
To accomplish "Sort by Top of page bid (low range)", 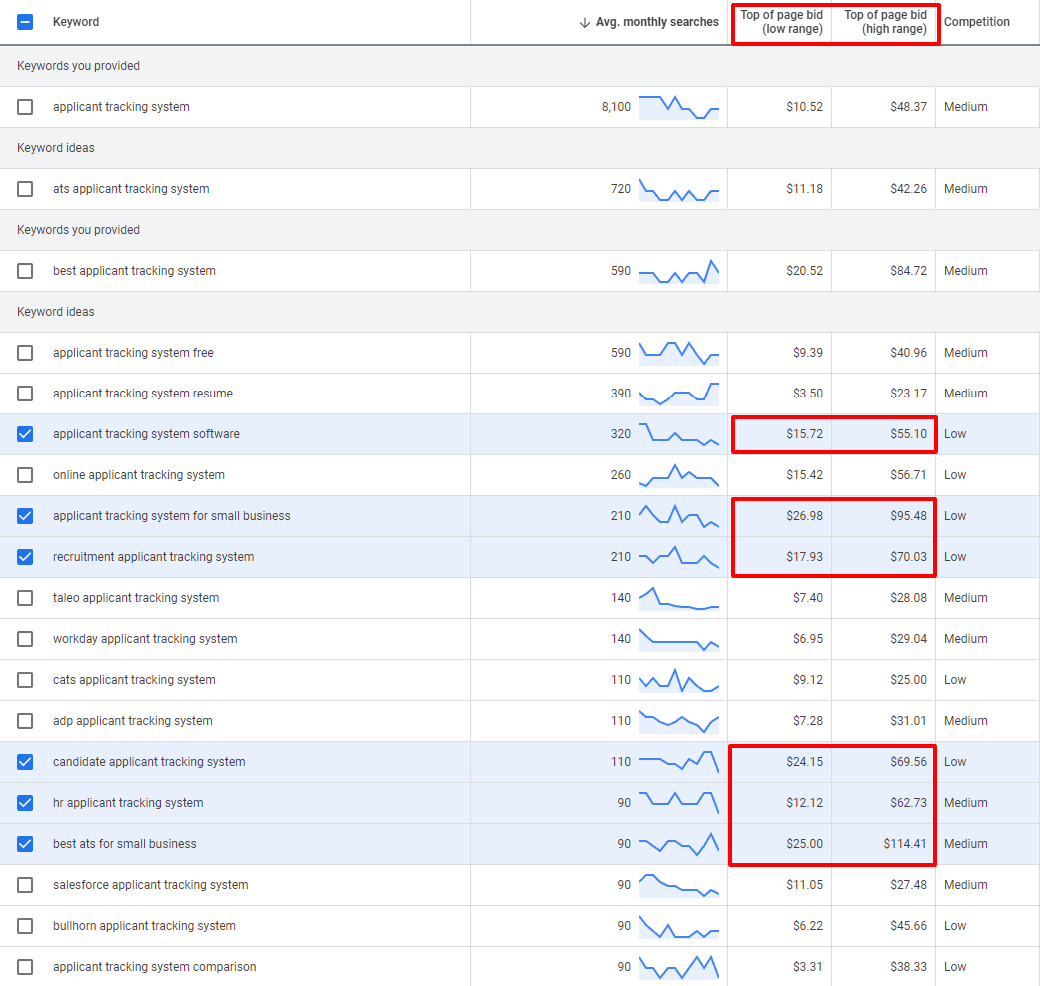I will [782, 22].
